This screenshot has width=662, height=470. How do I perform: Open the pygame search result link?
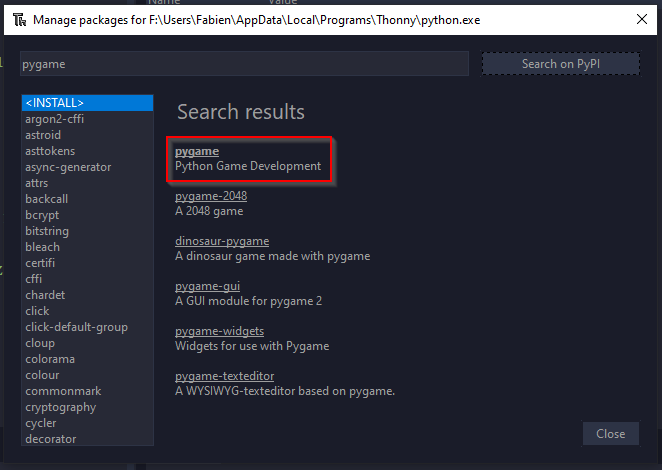click(197, 151)
